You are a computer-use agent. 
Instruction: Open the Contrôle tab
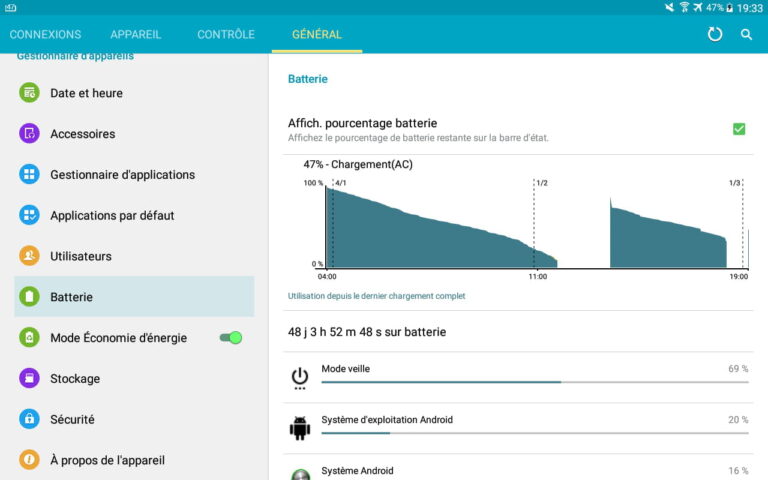coord(226,34)
